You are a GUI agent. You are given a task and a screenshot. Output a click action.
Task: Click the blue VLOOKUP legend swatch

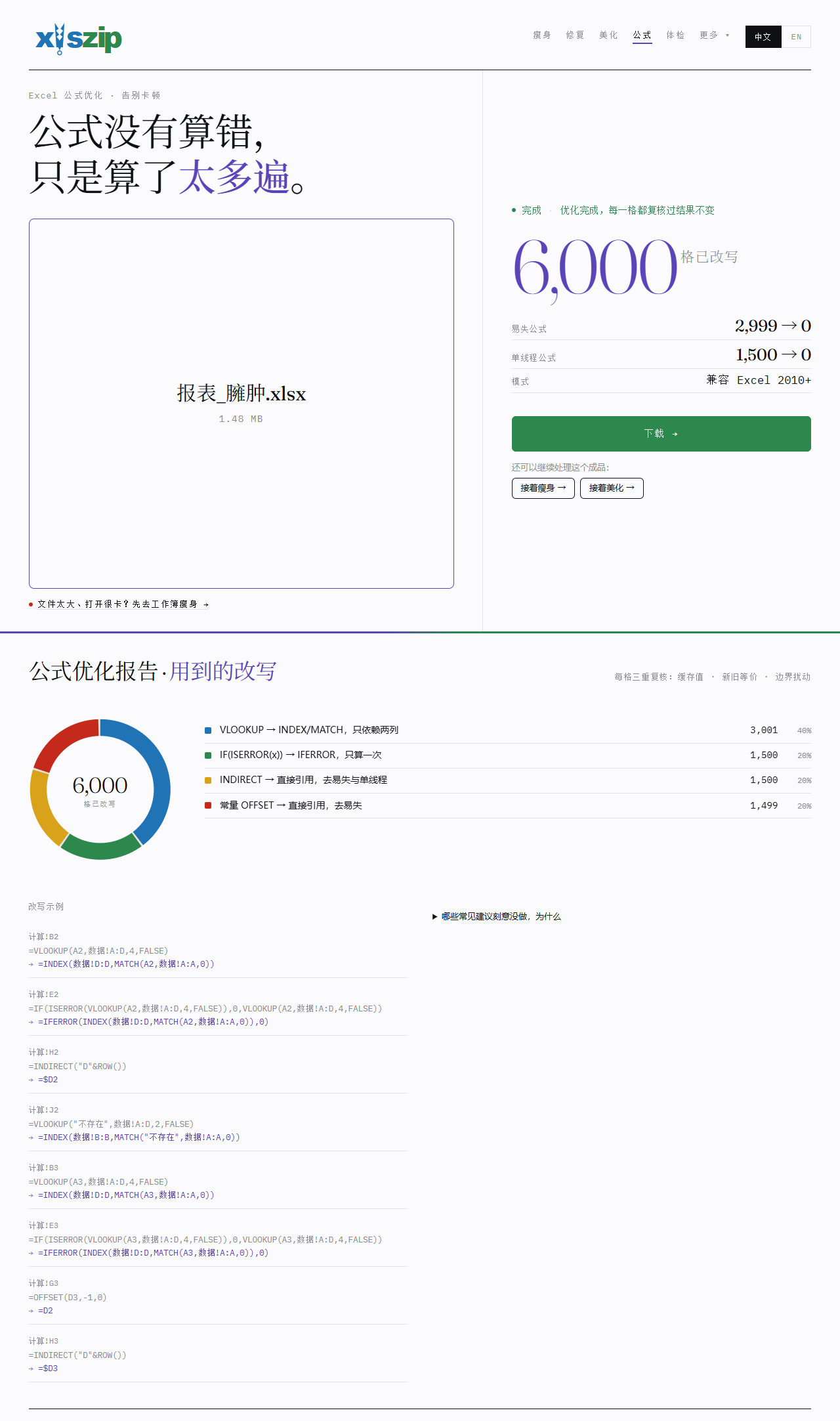point(208,731)
